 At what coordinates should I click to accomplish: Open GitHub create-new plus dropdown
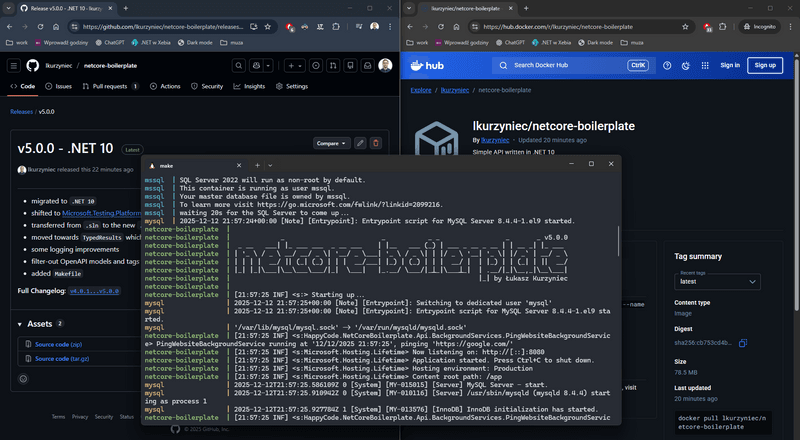tap(295, 65)
